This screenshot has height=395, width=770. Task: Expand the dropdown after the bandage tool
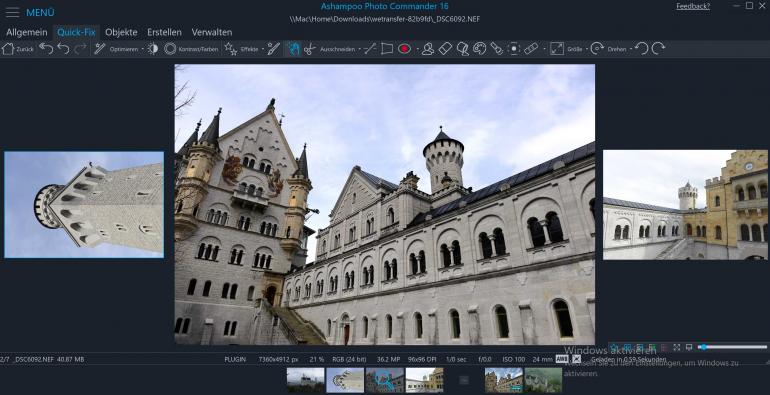544,49
